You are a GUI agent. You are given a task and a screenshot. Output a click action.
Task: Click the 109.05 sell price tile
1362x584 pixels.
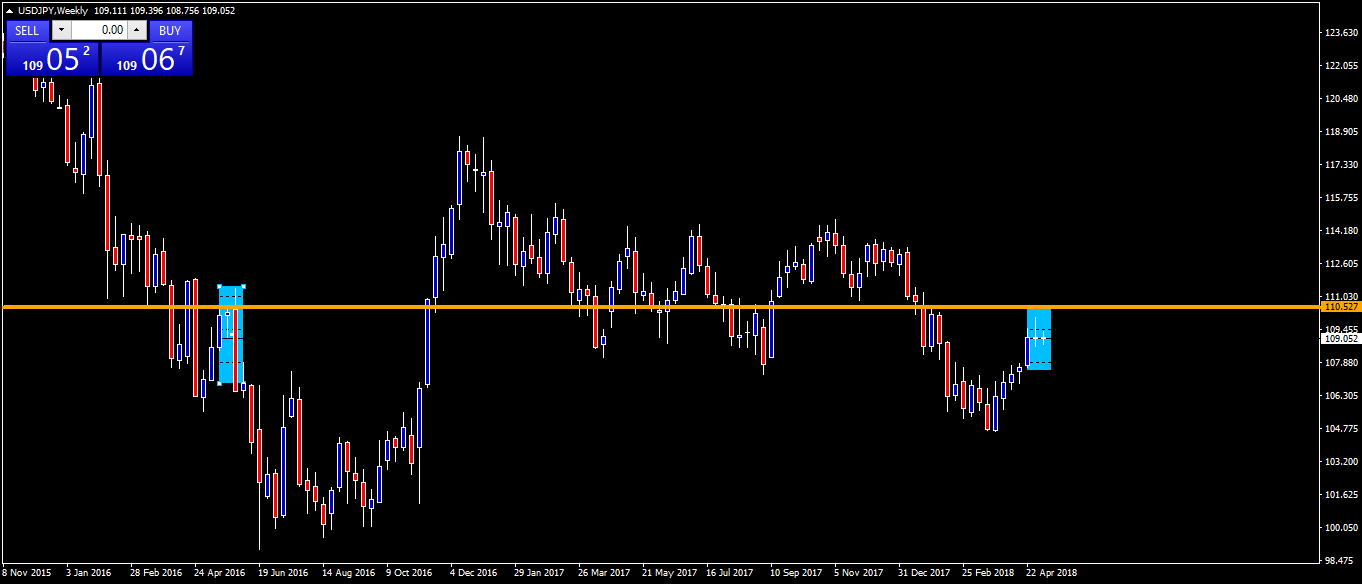coord(53,59)
